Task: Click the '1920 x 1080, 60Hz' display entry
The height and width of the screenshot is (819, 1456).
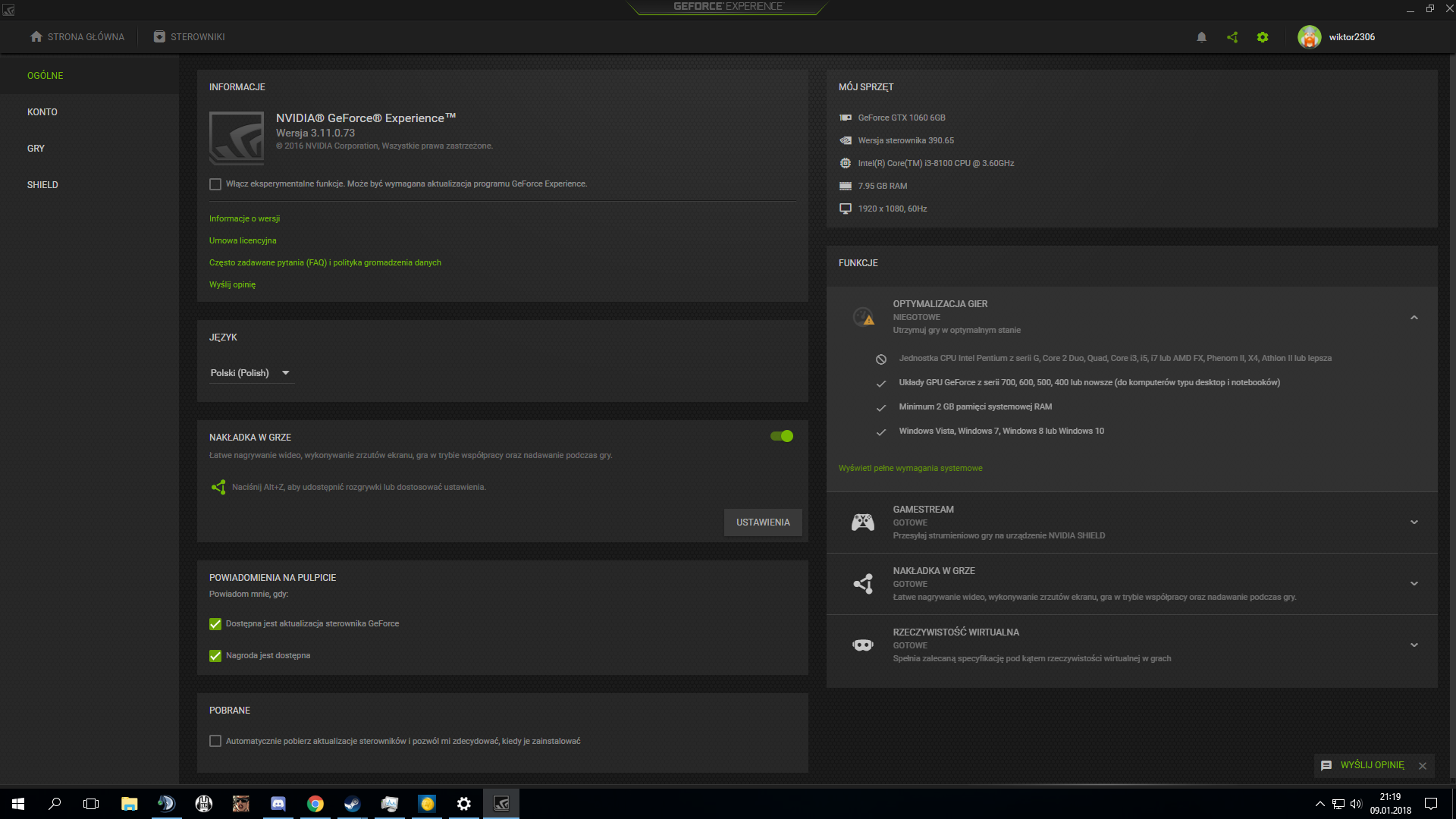Action: [893, 209]
